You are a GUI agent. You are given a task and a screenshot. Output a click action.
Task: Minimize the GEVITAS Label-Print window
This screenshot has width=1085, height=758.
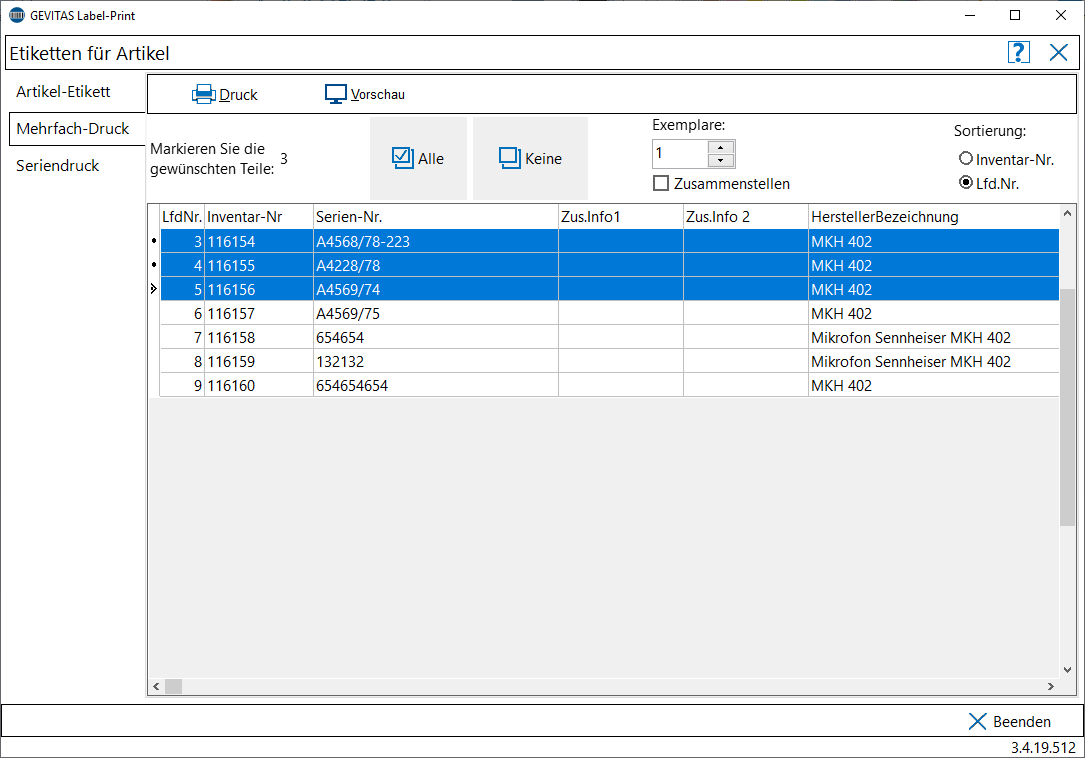pyautogui.click(x=970, y=15)
